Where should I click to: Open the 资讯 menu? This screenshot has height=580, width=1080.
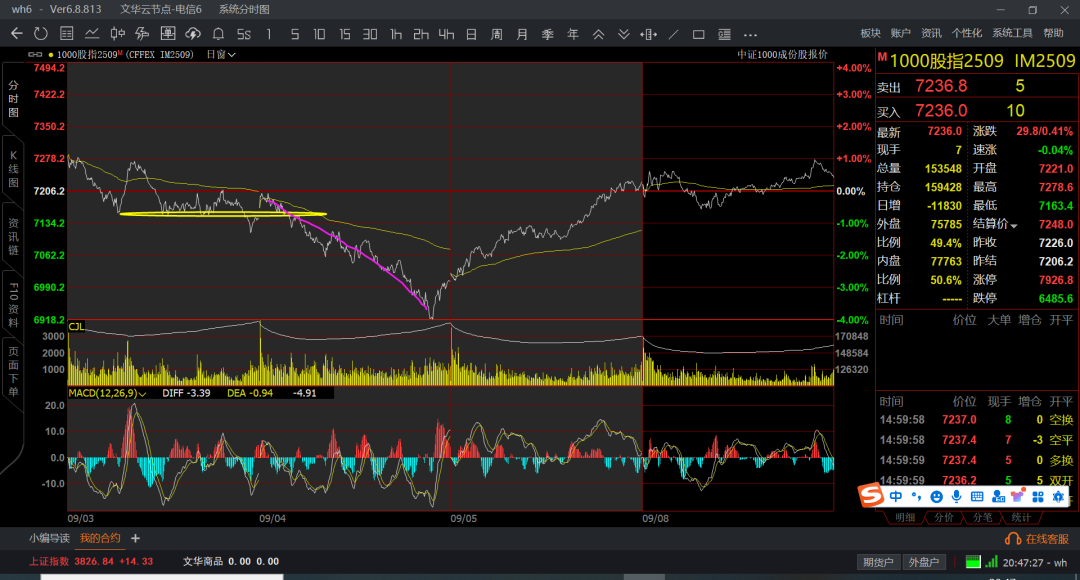click(x=931, y=33)
